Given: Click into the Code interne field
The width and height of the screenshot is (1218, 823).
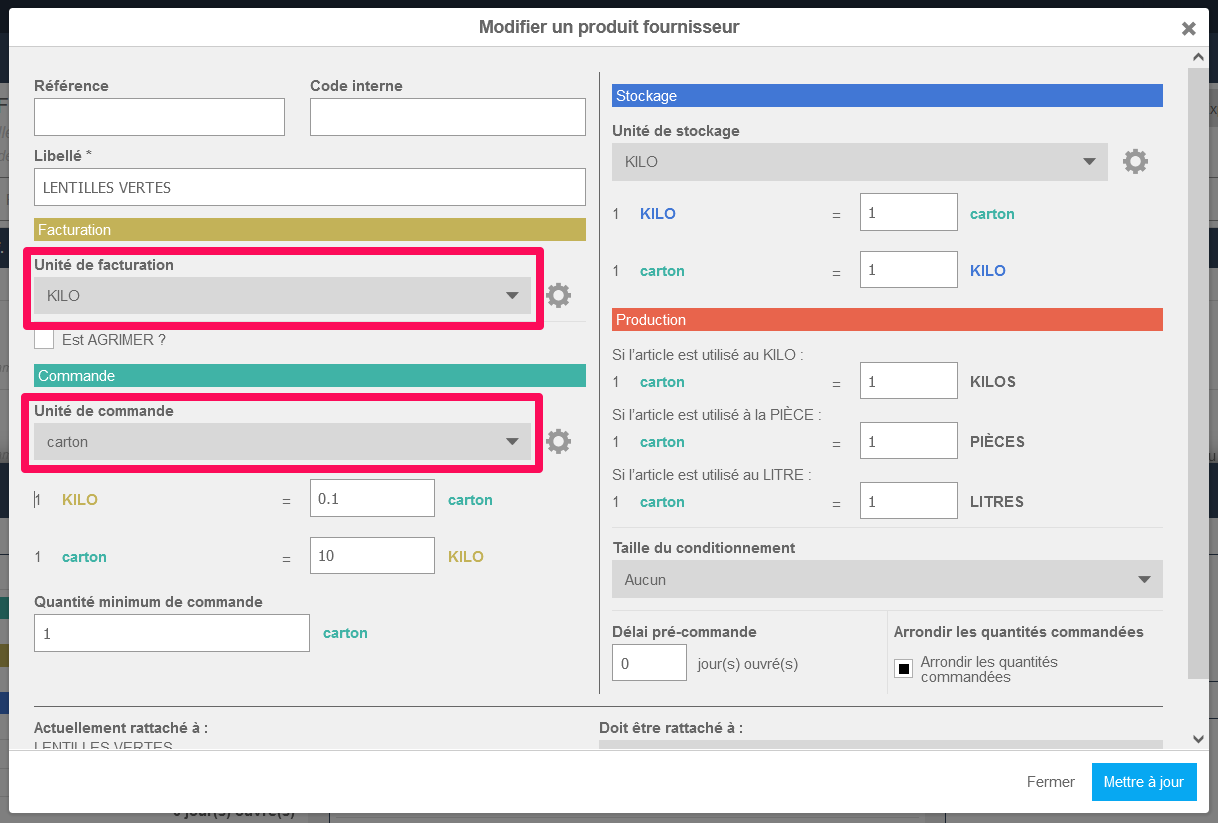Looking at the screenshot, I should pos(447,117).
